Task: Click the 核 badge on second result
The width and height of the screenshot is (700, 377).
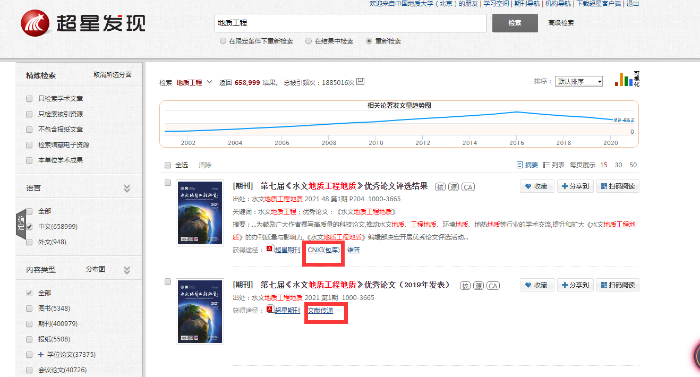Action: pyautogui.click(x=465, y=285)
